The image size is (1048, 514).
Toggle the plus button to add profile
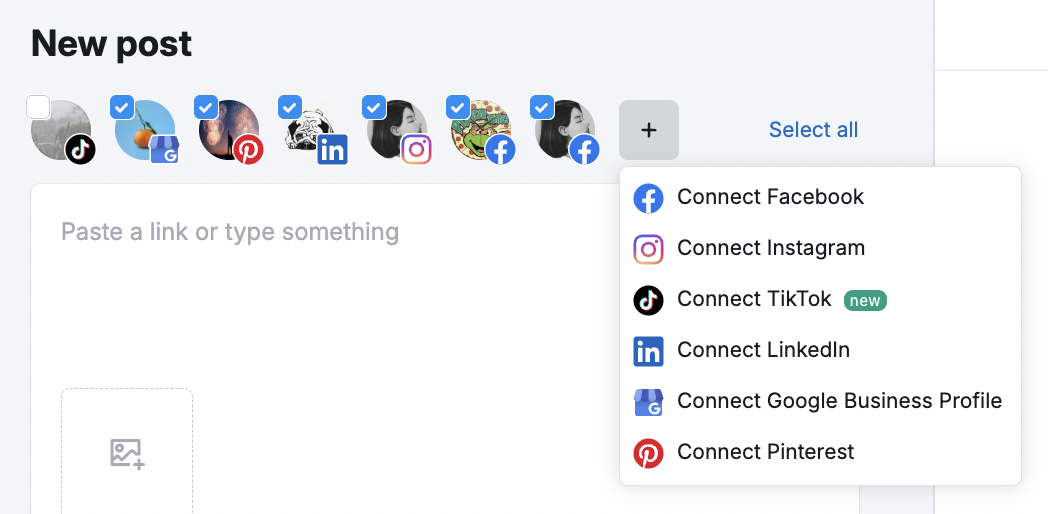tap(649, 130)
